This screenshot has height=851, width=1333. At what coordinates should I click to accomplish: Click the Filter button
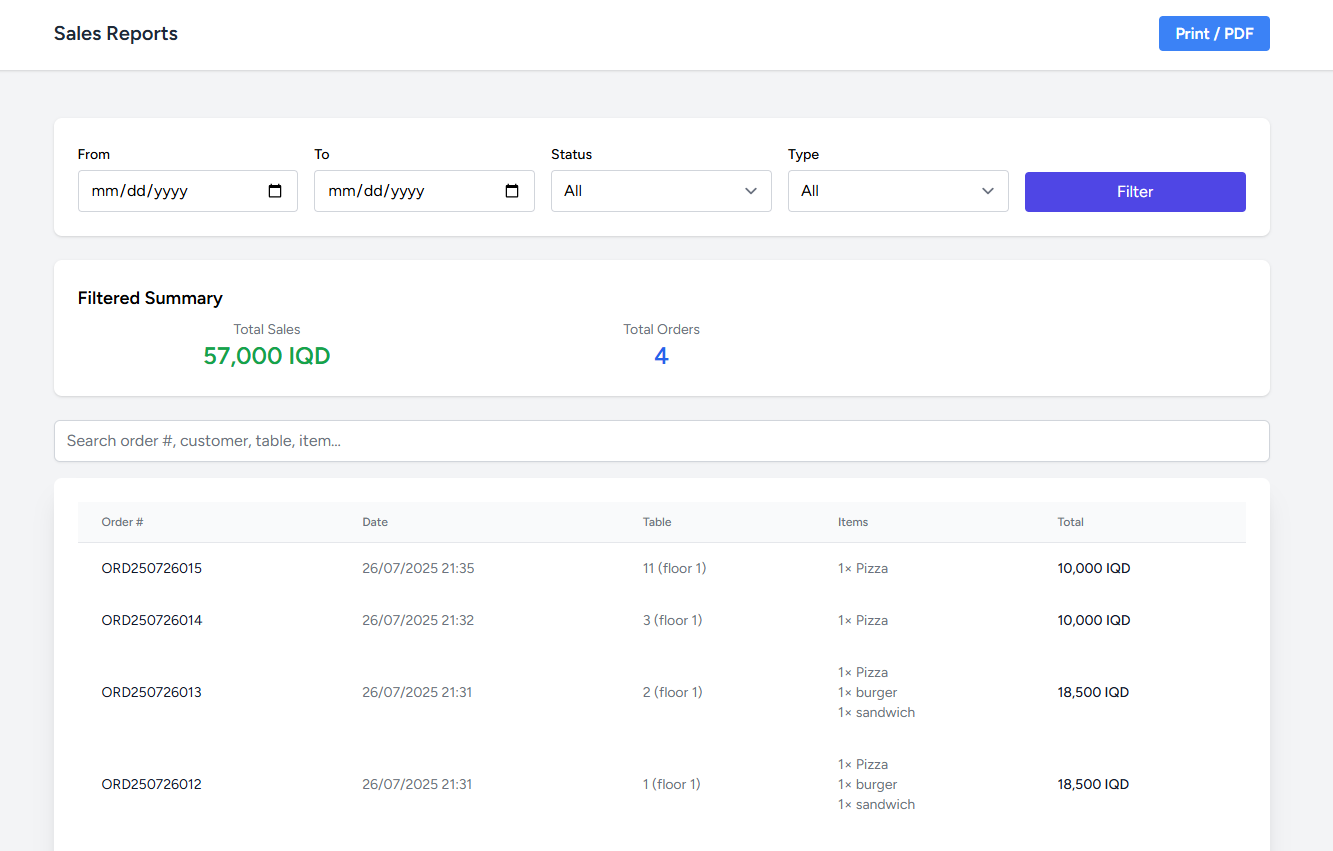point(1134,191)
